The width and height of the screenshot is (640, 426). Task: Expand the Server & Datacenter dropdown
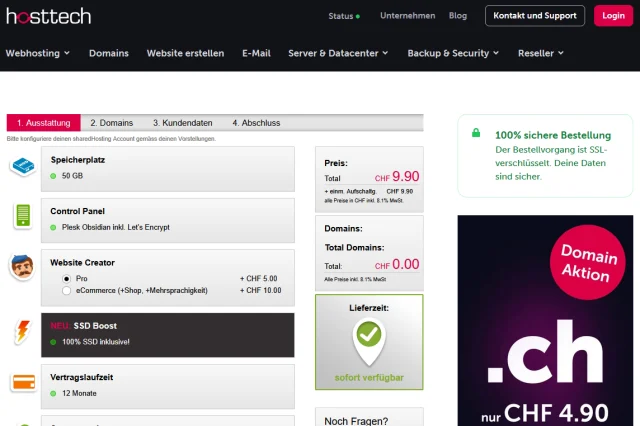coord(338,53)
